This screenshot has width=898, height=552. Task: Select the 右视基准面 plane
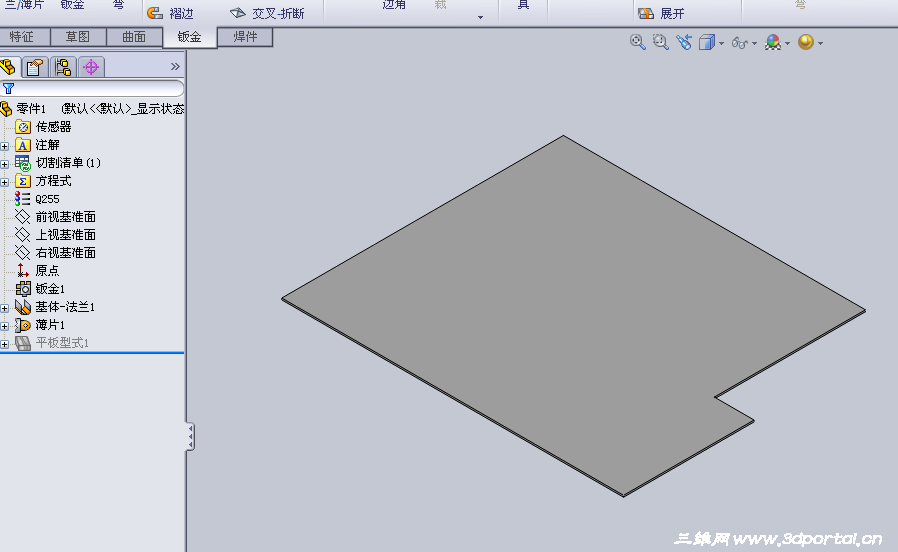tap(65, 253)
